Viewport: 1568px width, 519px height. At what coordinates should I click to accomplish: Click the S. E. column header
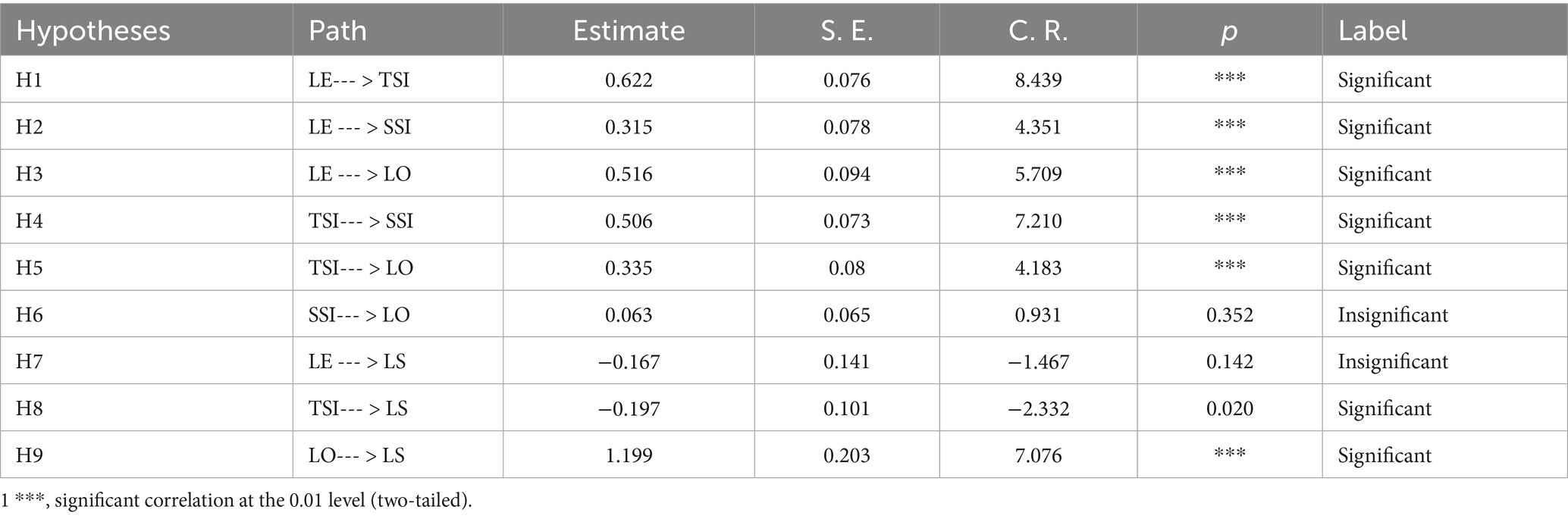point(846,31)
